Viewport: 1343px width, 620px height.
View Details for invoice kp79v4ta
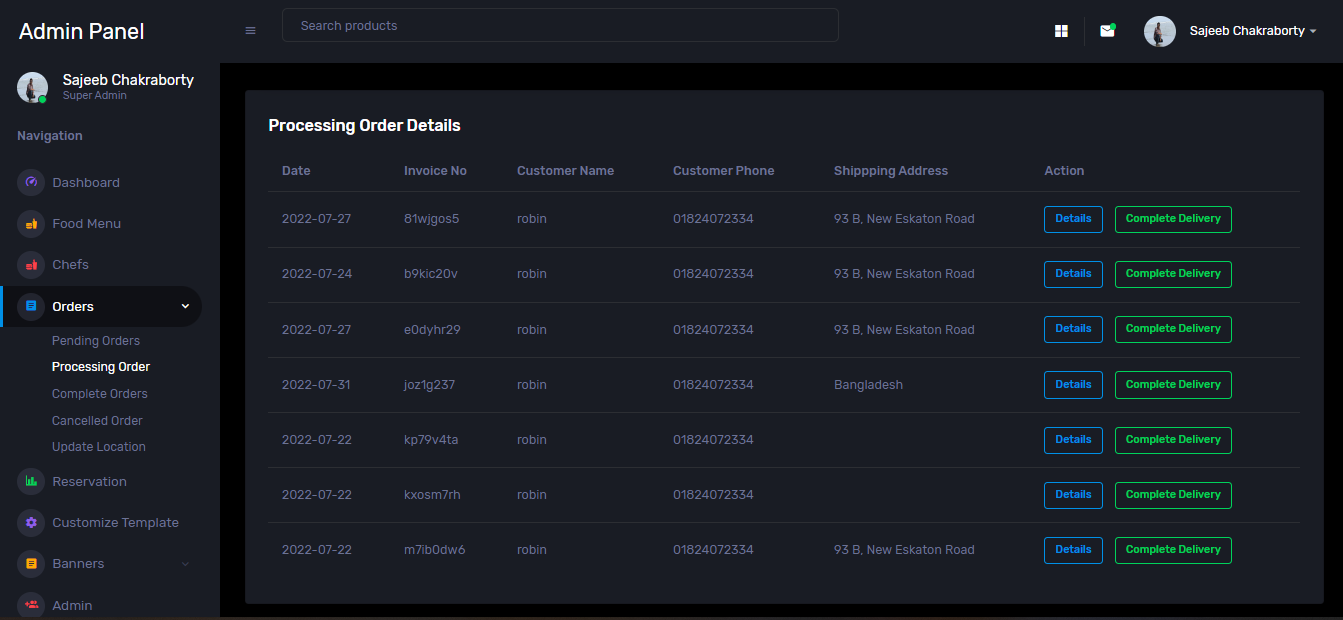[1073, 440]
